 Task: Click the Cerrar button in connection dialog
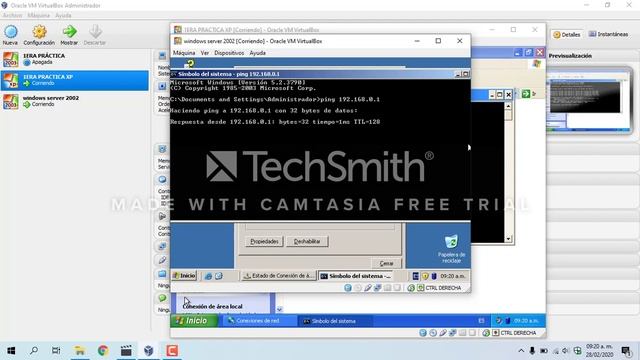386,263
